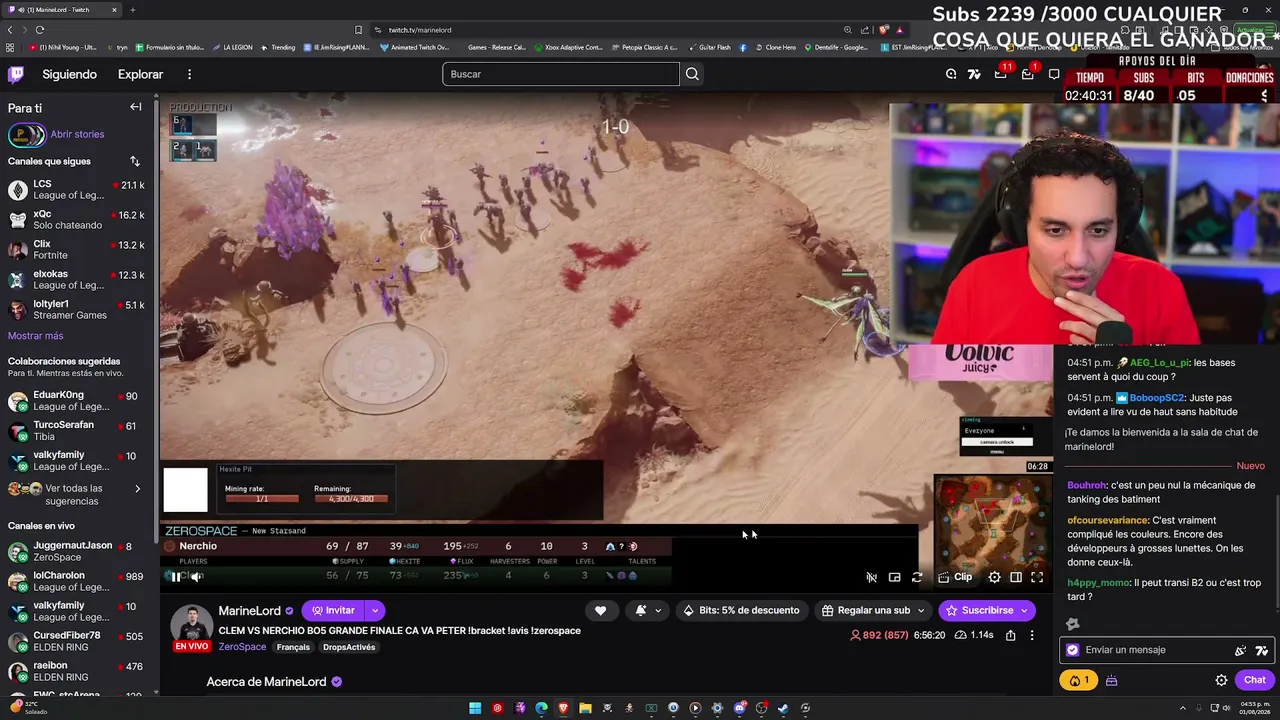The width and height of the screenshot is (1280, 720).
Task: Open the xQc channel in sidebar
Action: [78, 220]
